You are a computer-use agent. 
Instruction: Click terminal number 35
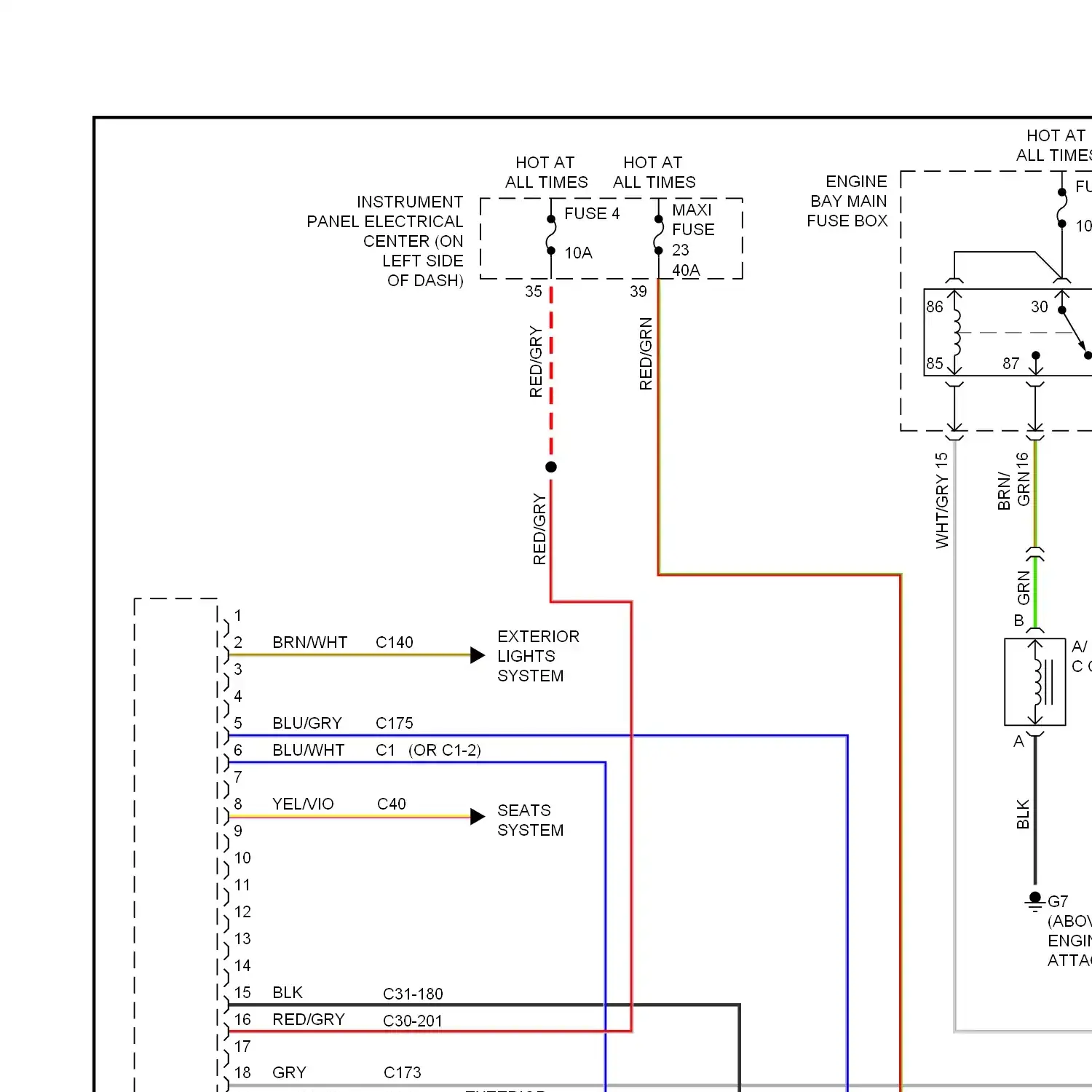(x=534, y=291)
